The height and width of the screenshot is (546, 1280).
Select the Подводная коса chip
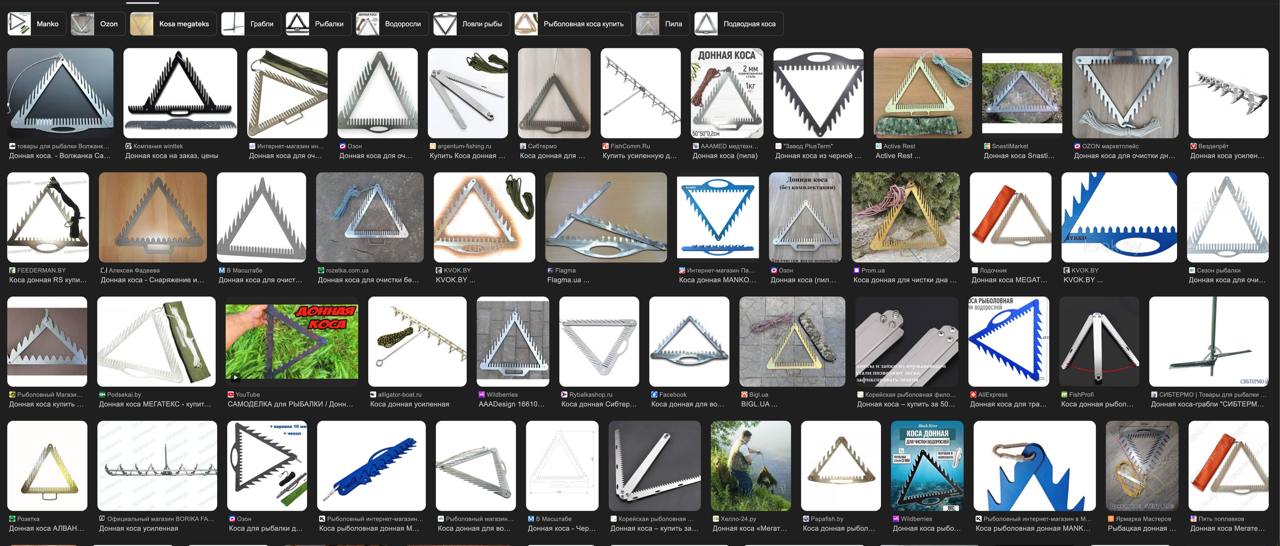[738, 23]
